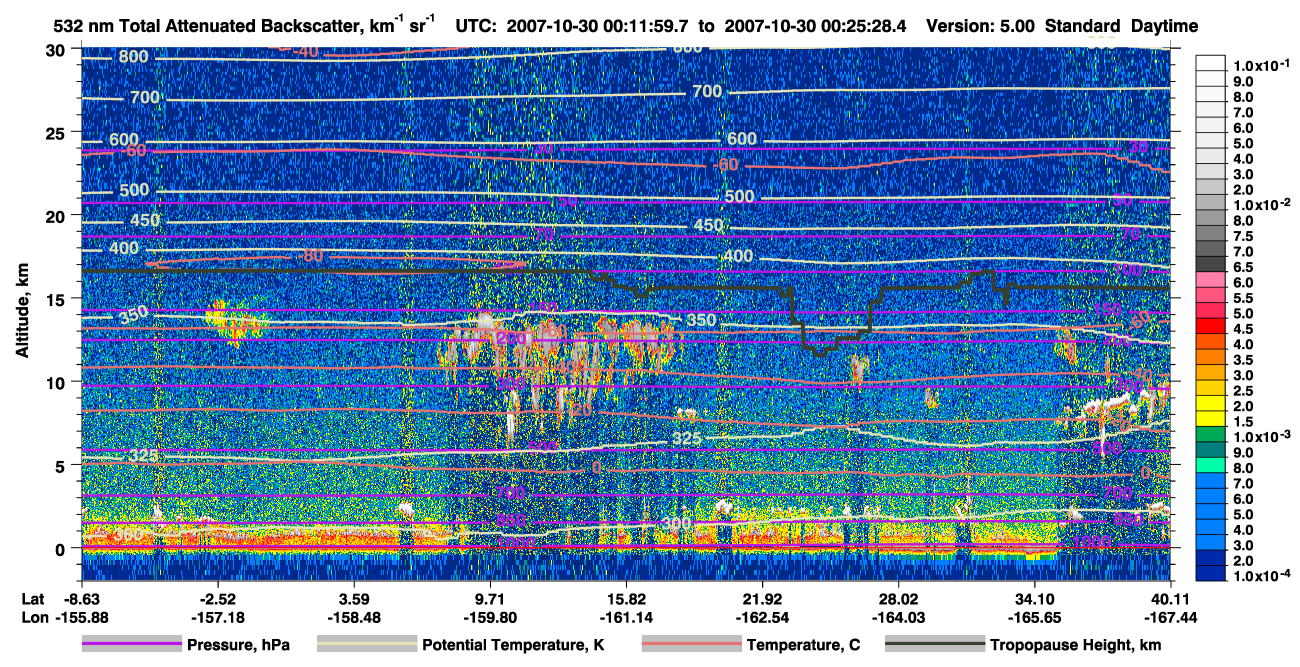This screenshot has height=667, width=1300.
Task: Click latitude value -8.63
Action: click(x=82, y=598)
